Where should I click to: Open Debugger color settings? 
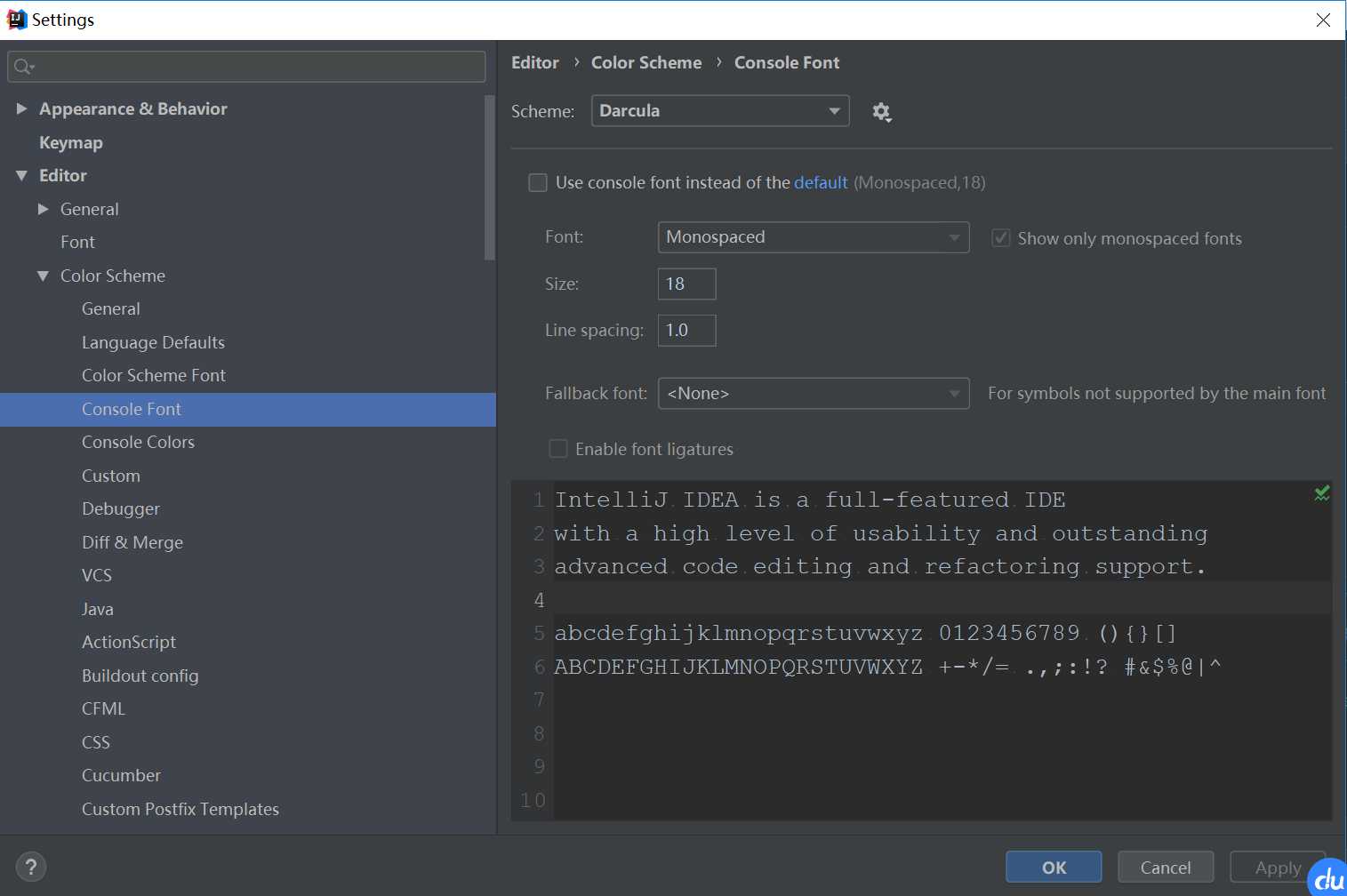(121, 508)
